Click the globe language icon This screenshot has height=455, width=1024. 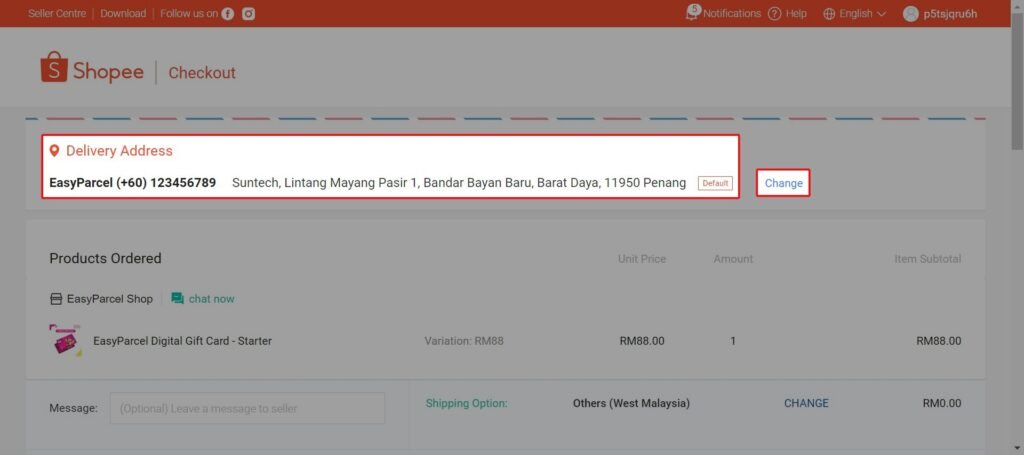click(x=829, y=14)
